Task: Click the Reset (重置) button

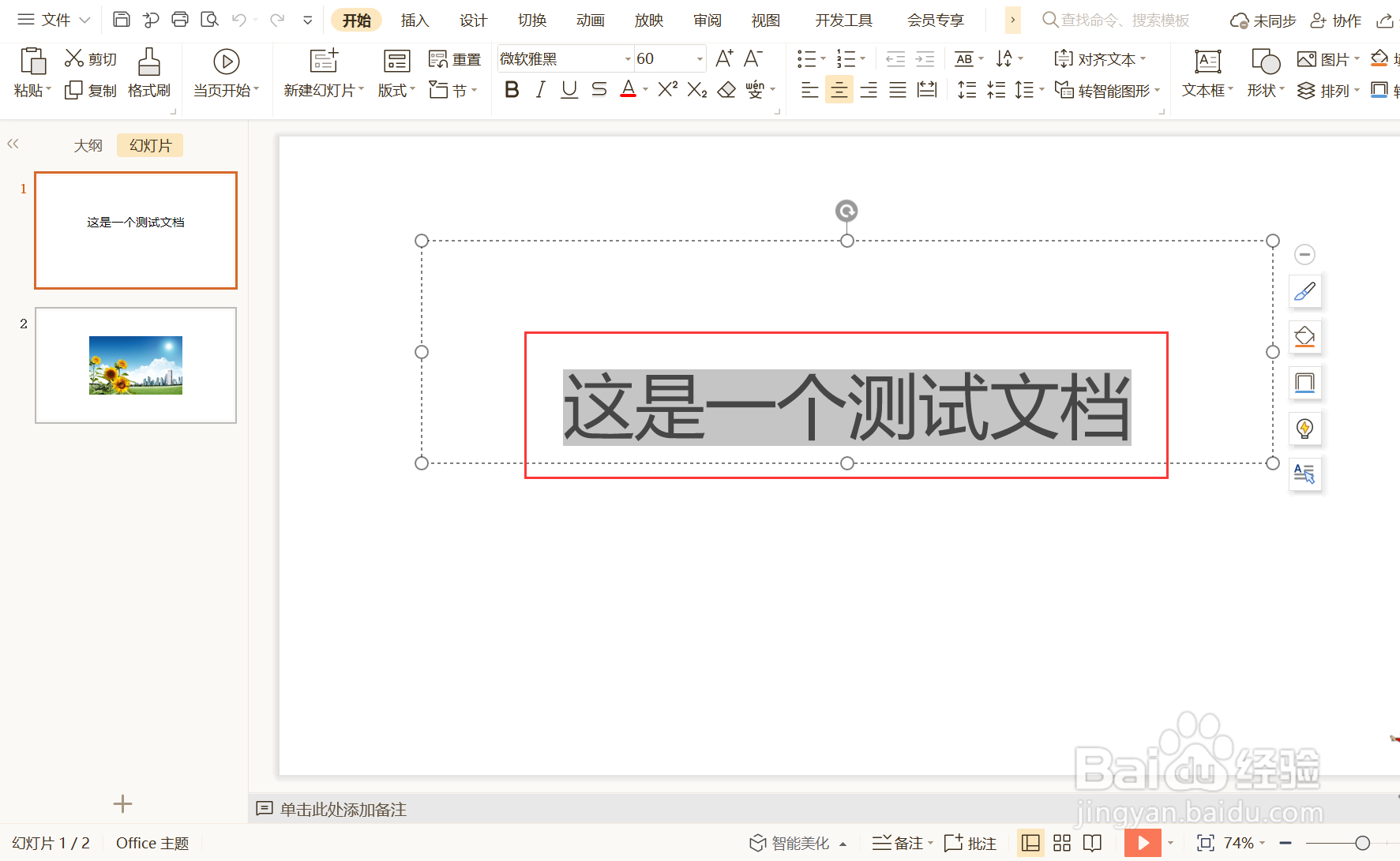Action: pos(455,59)
